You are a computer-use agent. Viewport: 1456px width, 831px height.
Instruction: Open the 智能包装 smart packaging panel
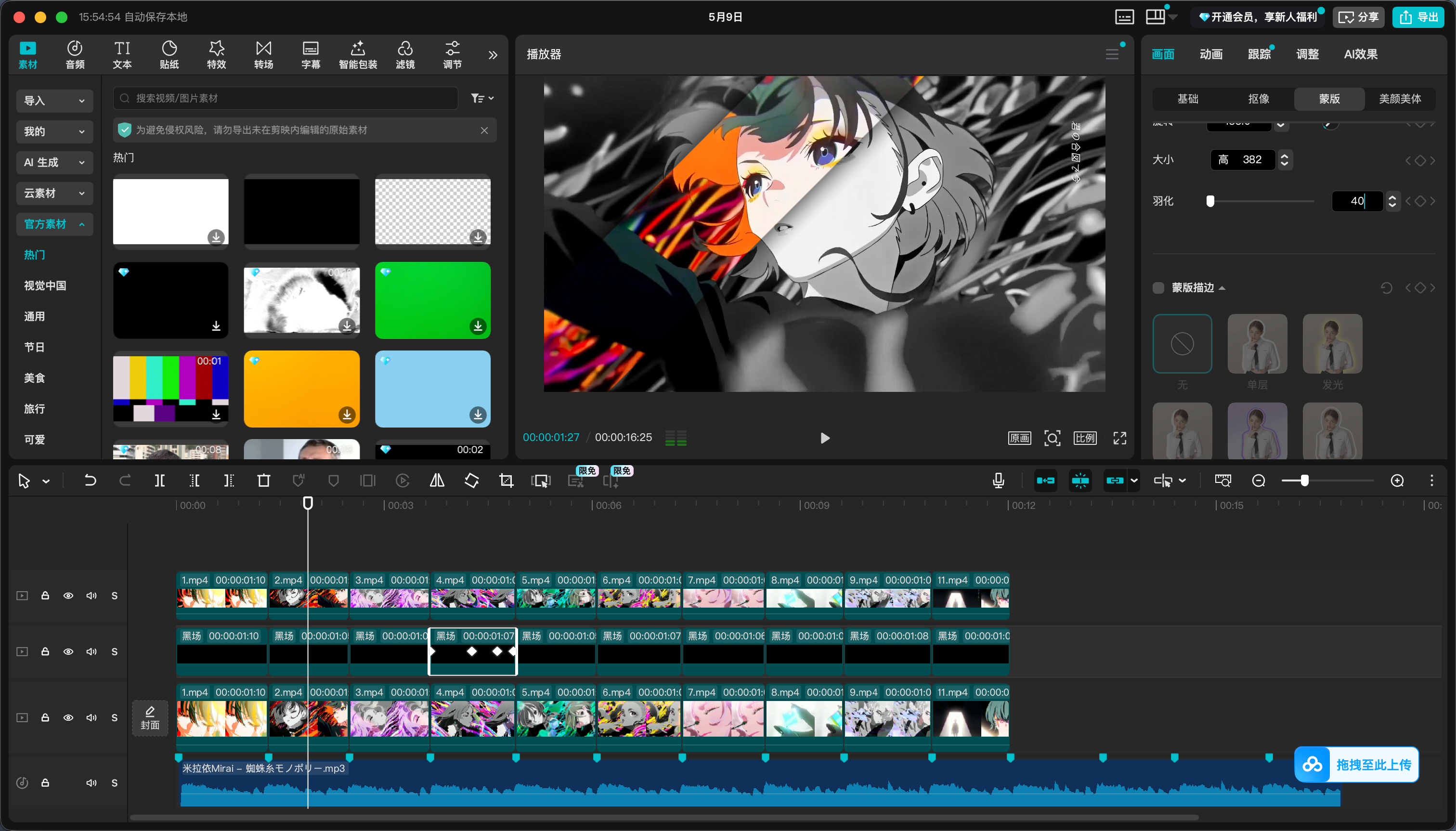tap(358, 55)
